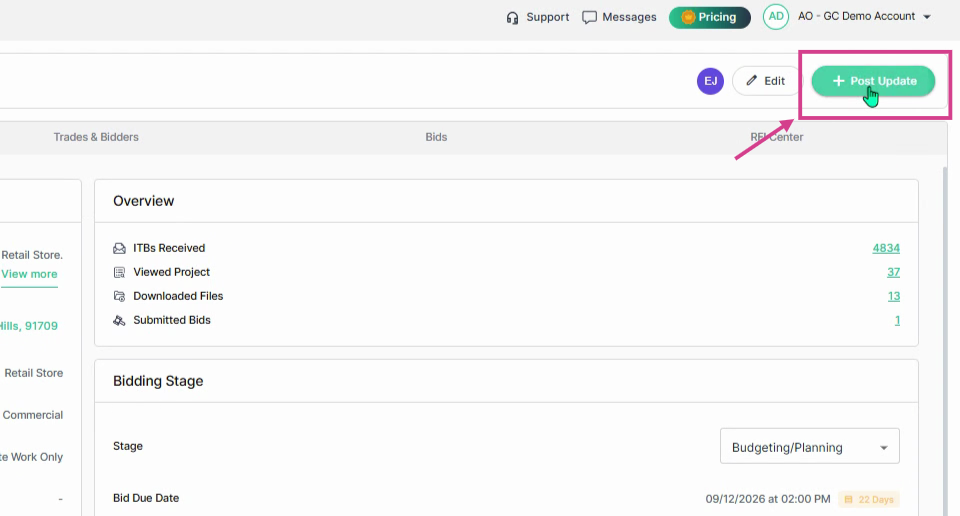Click the Commercial text in the sidebar

click(32, 415)
